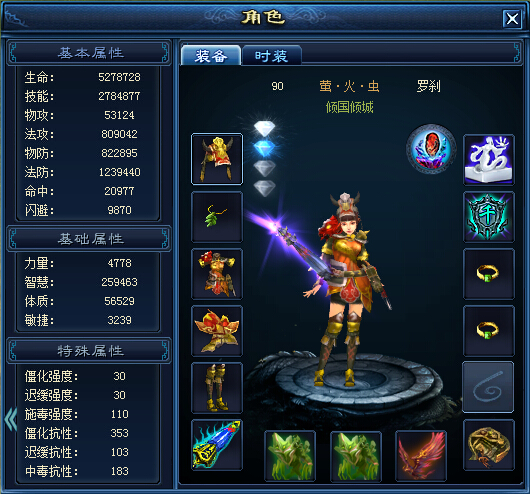Click the empty spiral accessory slot
Screen dimensions: 530x494
488,387
